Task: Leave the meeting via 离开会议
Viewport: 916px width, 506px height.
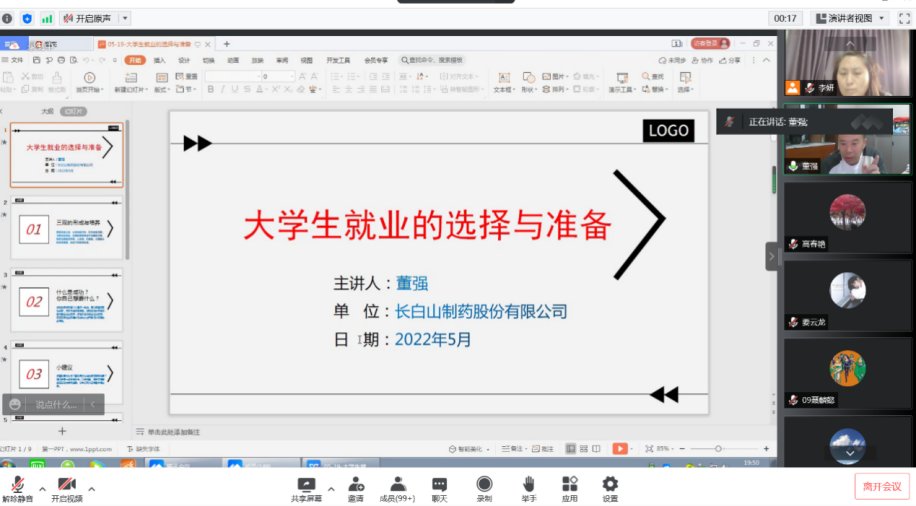Action: click(882, 487)
